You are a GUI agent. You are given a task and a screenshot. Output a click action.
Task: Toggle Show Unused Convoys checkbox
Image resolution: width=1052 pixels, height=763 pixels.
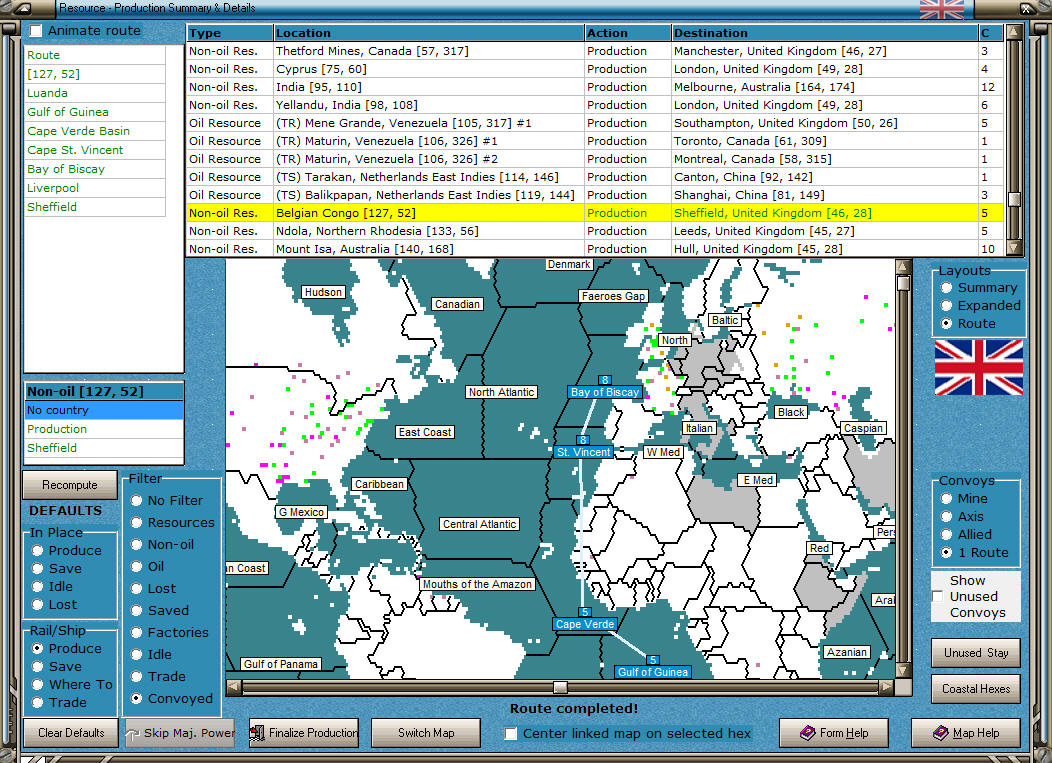click(x=937, y=596)
